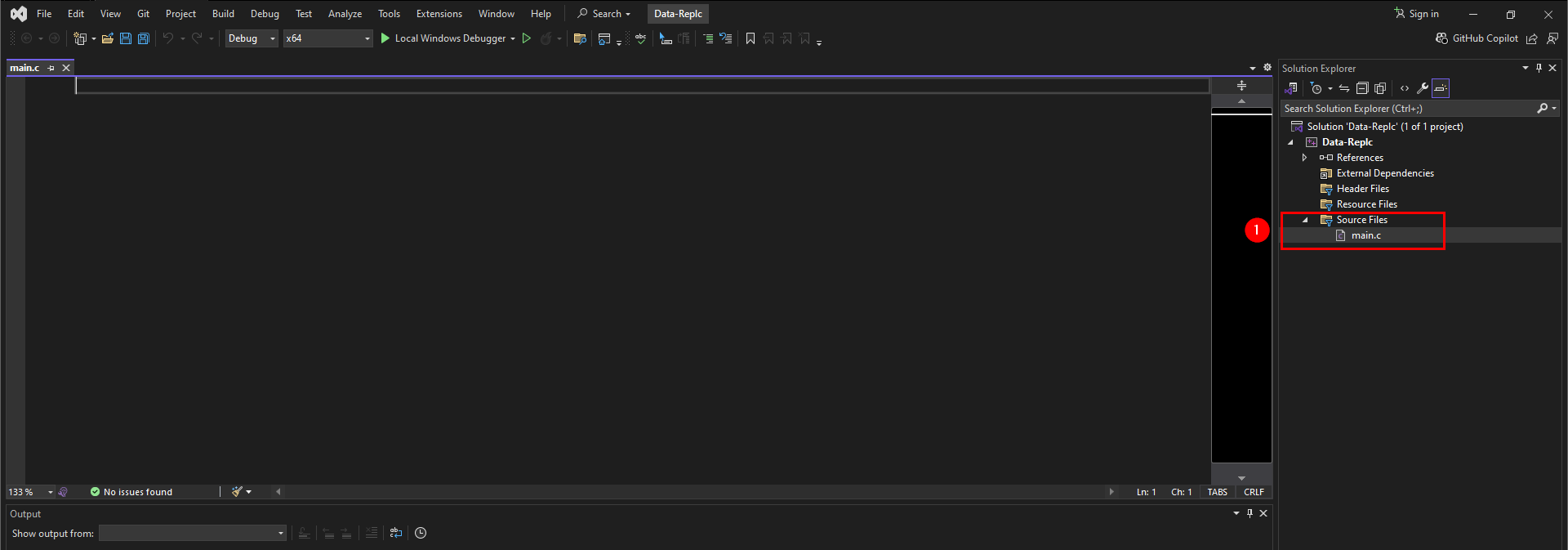Click the bookmark toggle icon in toolbar
Screen dimensions: 1568x550
[x=751, y=38]
